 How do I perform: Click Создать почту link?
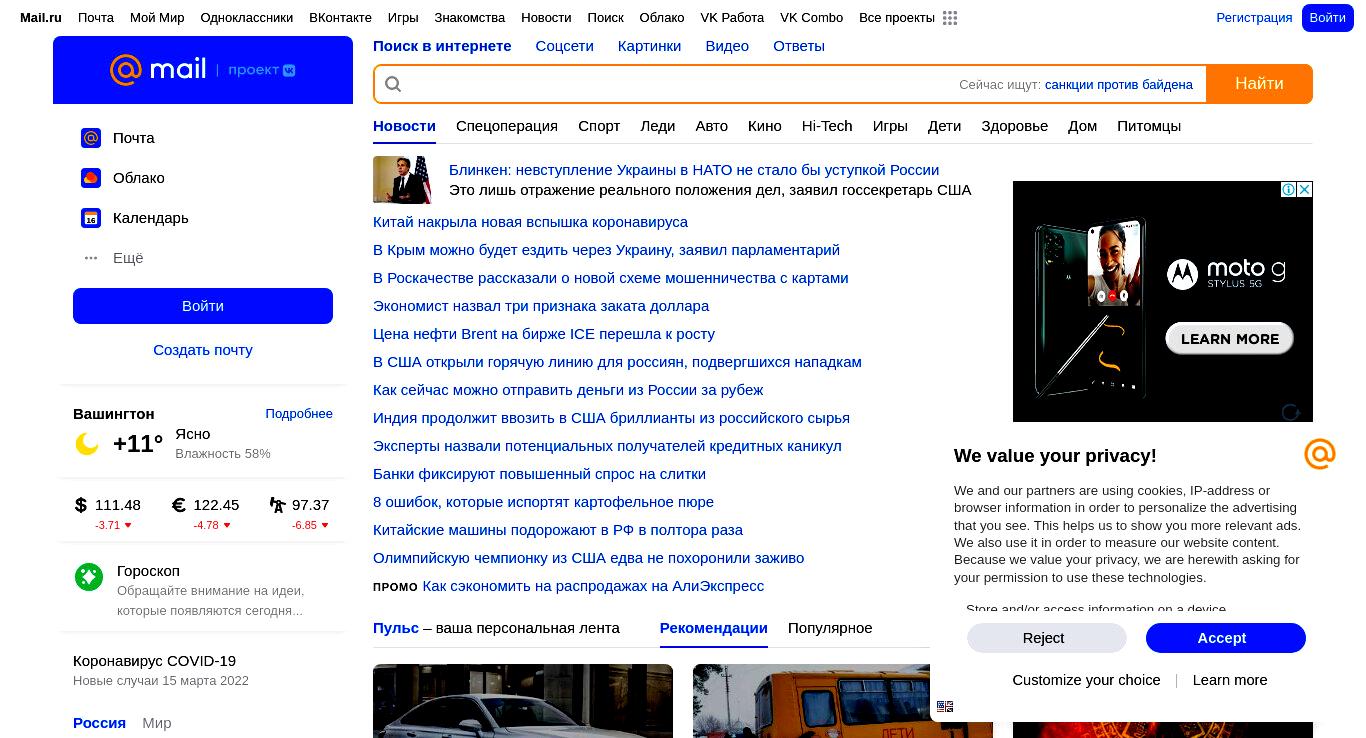click(203, 350)
